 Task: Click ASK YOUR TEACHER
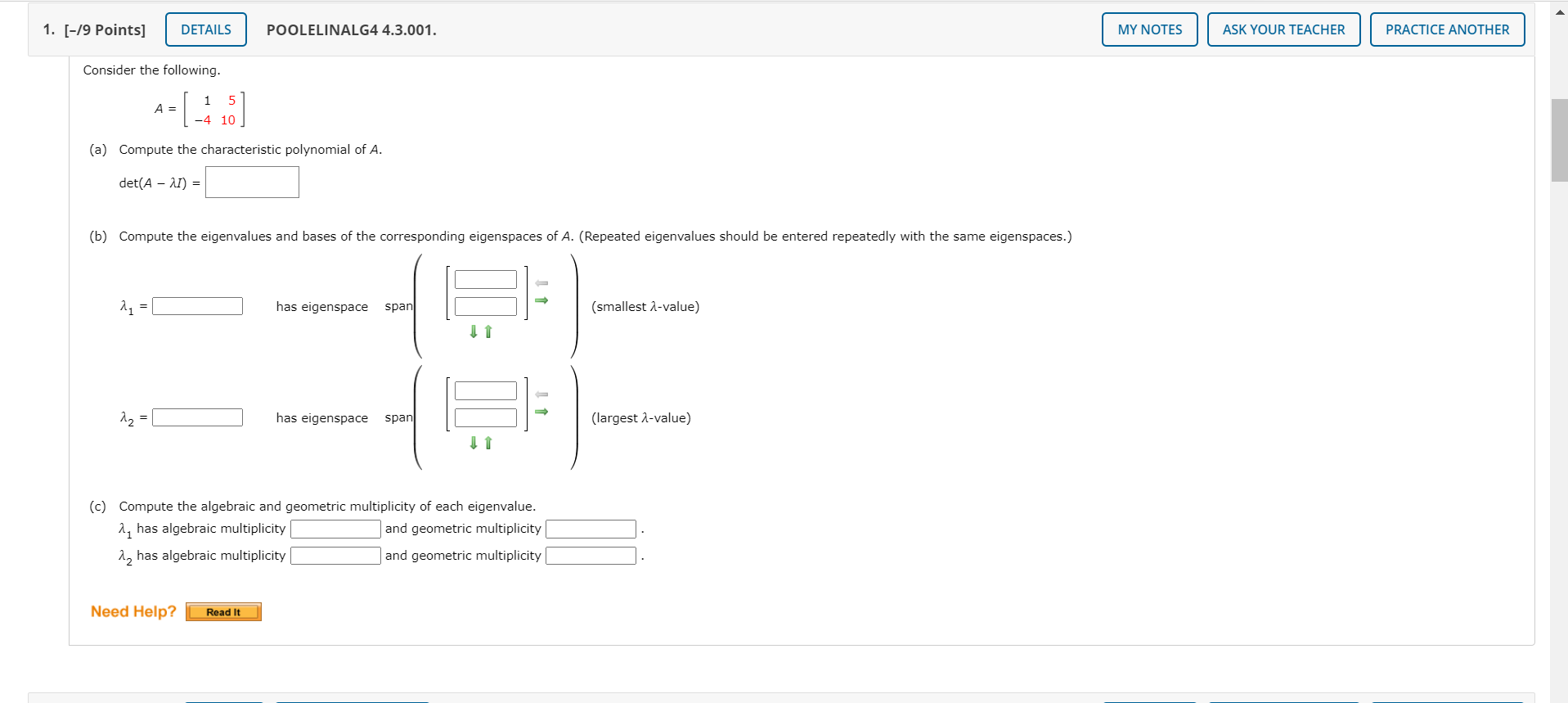tap(1283, 29)
